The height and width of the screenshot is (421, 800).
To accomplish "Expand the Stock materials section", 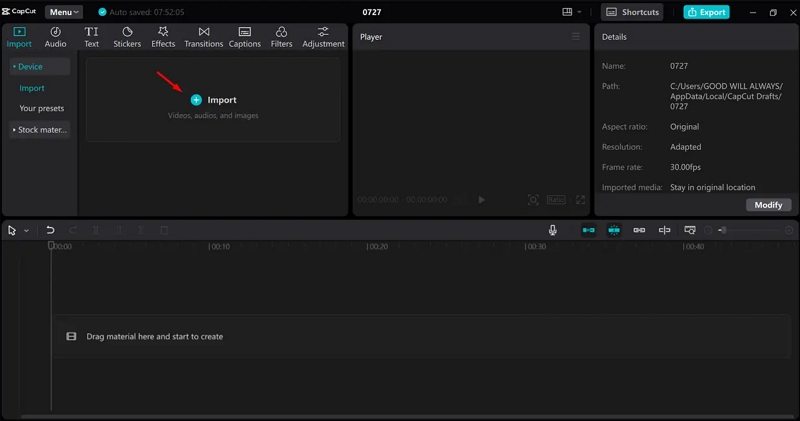I will [x=40, y=130].
